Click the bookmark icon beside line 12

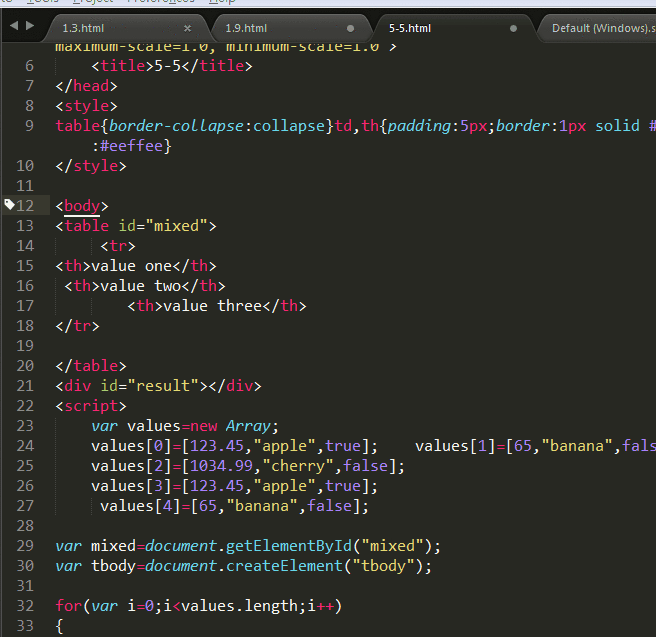pyautogui.click(x=9, y=205)
